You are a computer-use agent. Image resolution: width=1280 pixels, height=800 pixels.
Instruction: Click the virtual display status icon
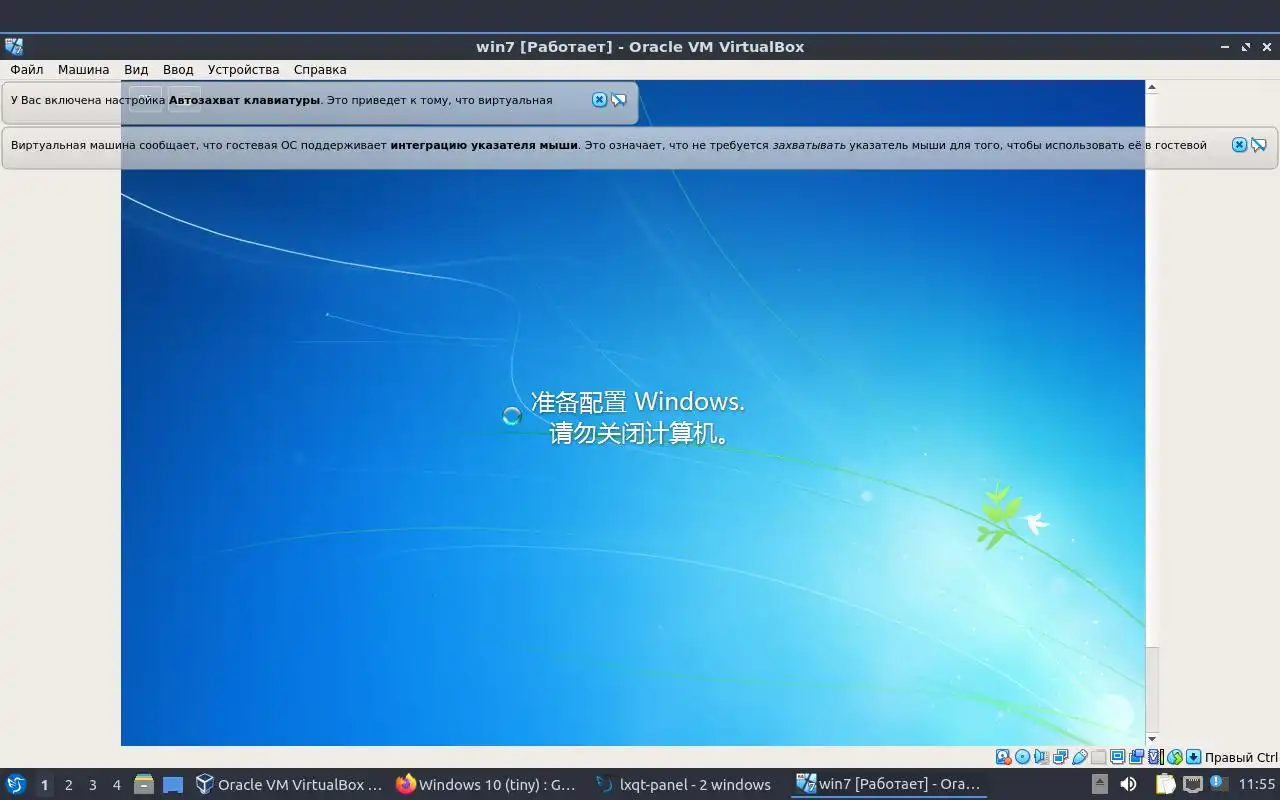[x=1118, y=757]
